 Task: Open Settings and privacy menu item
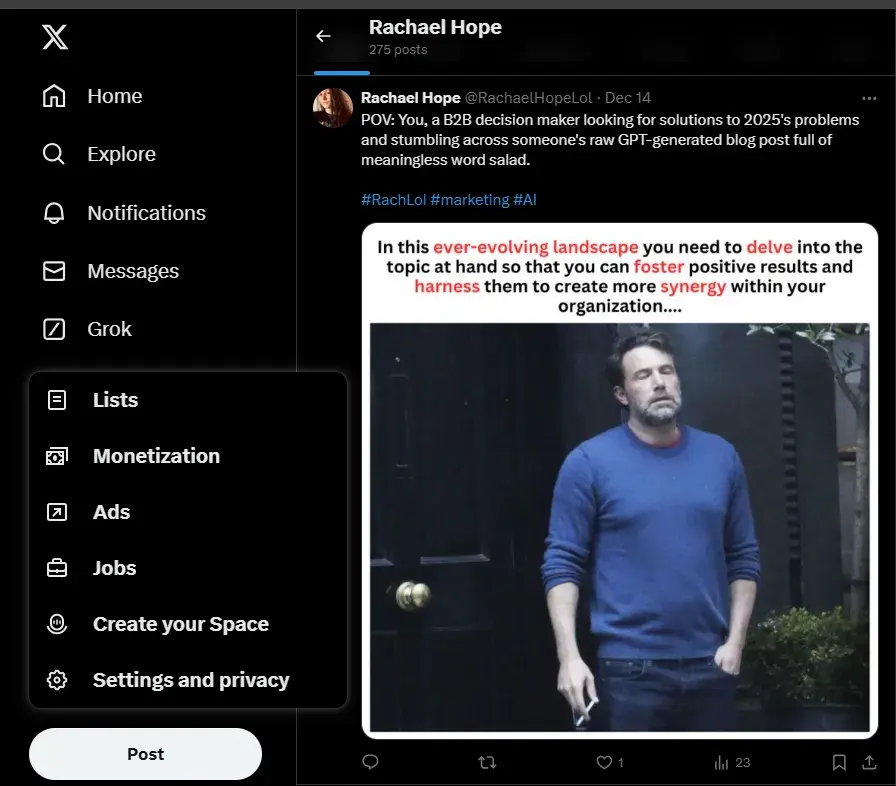190,680
